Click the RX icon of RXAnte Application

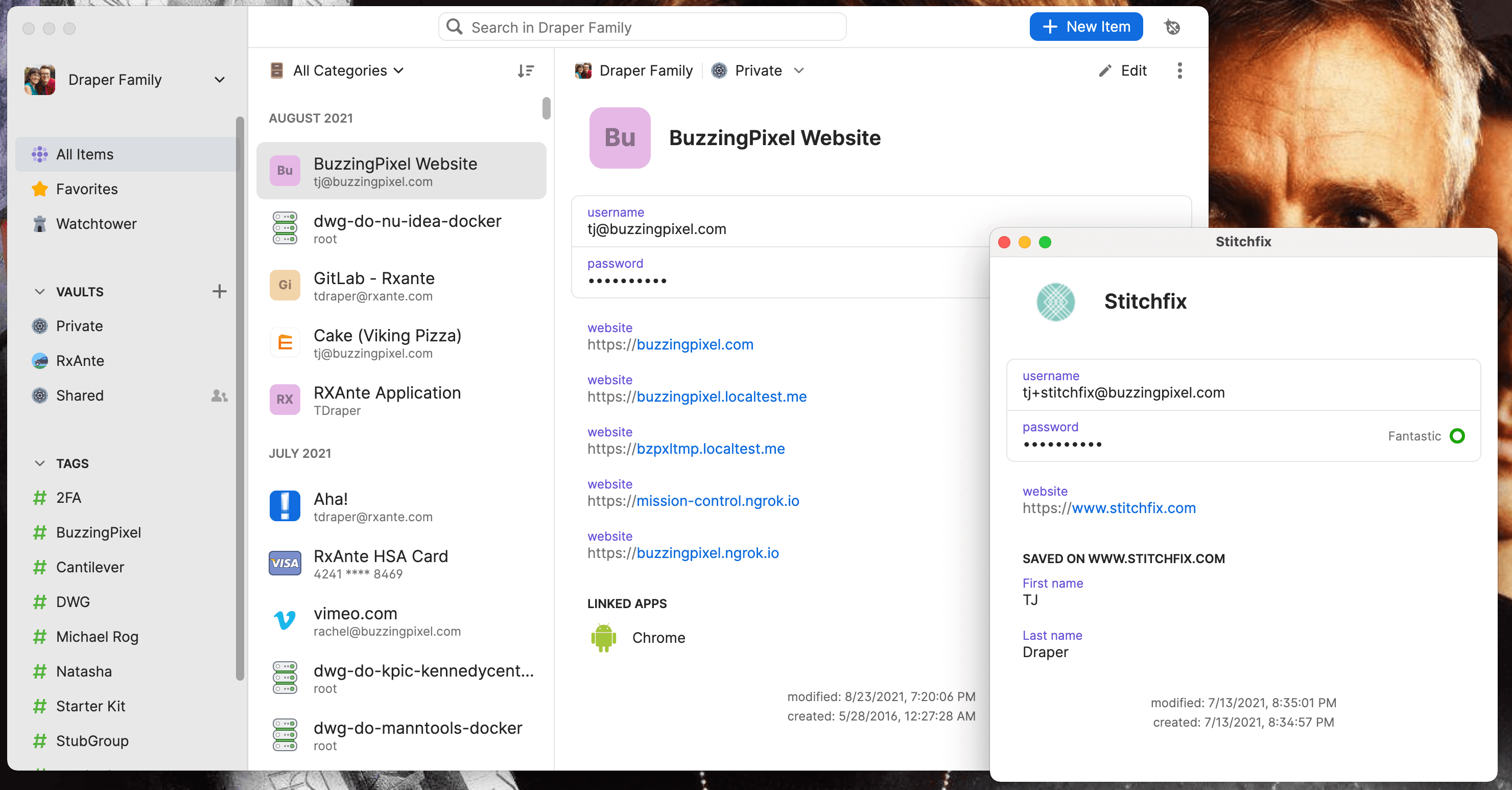tap(285, 400)
